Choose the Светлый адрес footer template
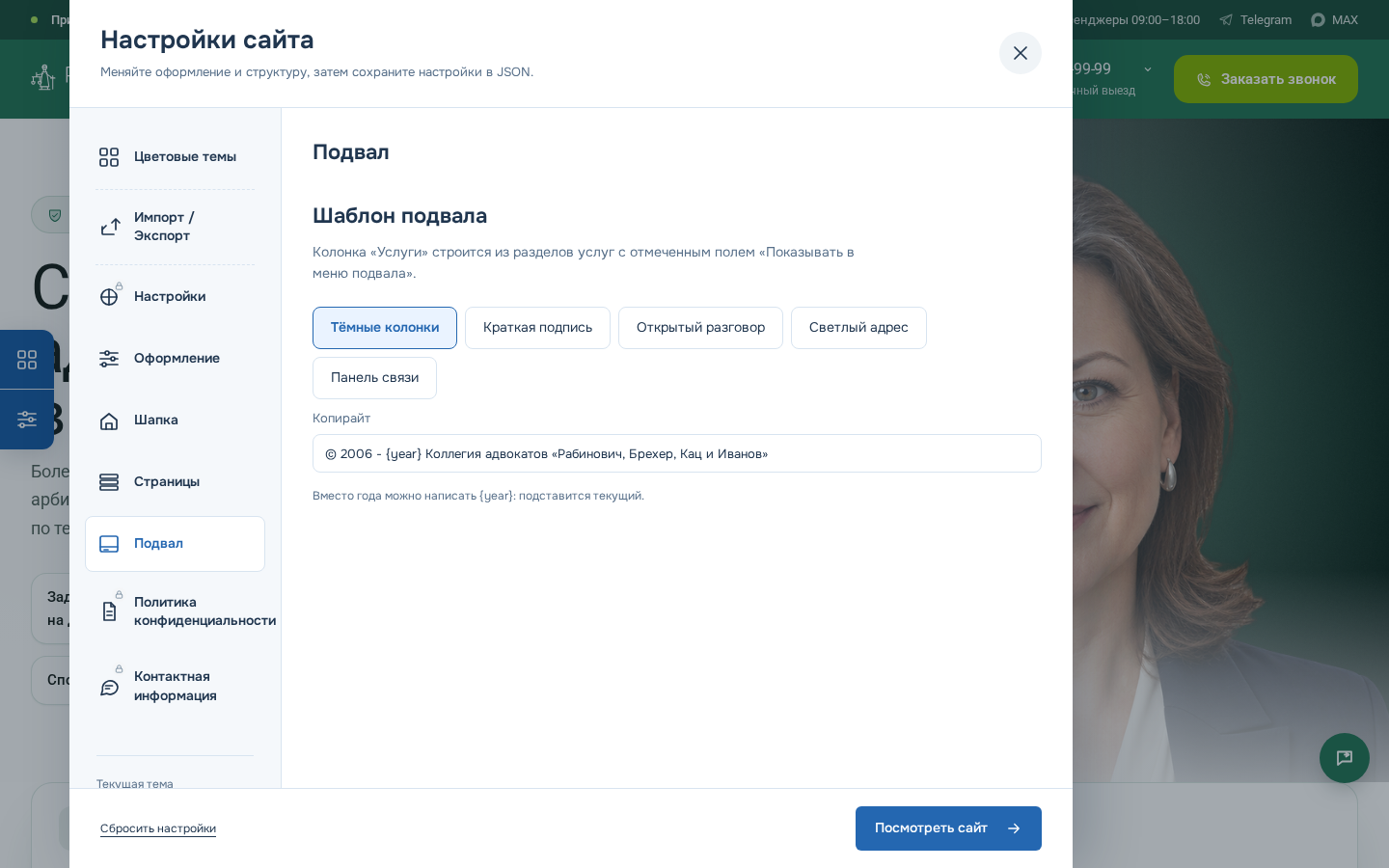 [858, 328]
